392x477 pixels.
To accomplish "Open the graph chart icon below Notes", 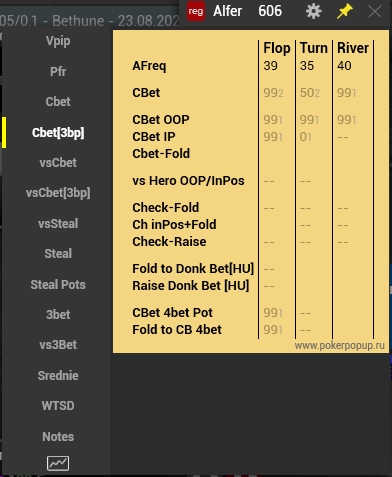I will tap(58, 463).
